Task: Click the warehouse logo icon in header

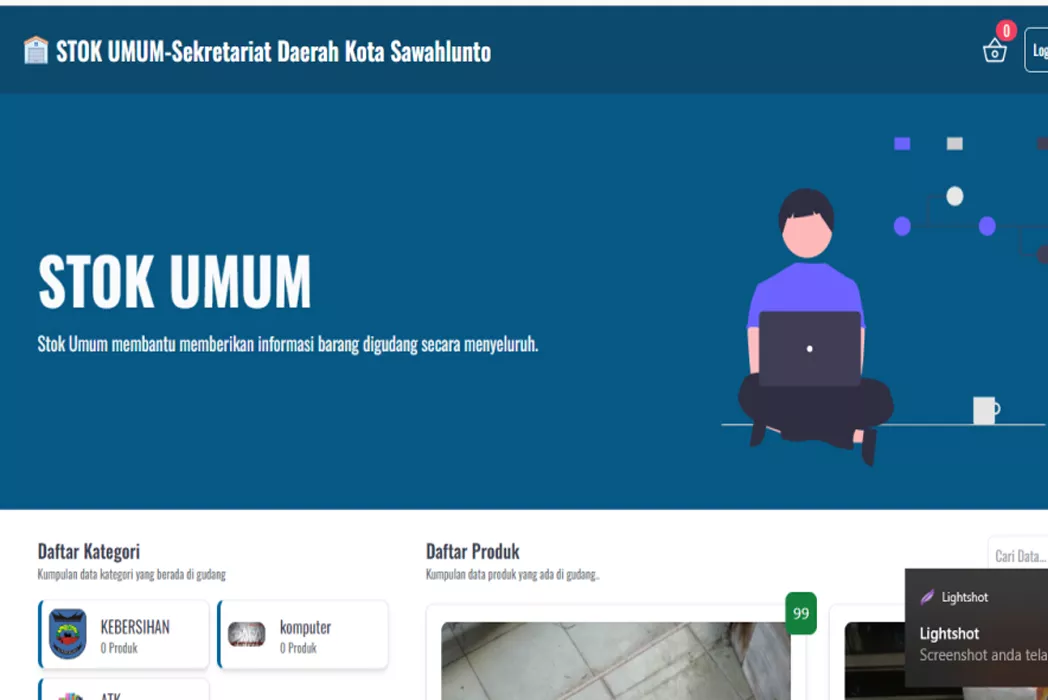Action: point(35,50)
